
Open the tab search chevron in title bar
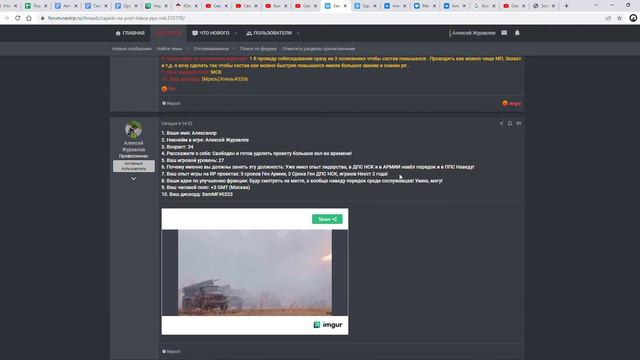point(596,5)
